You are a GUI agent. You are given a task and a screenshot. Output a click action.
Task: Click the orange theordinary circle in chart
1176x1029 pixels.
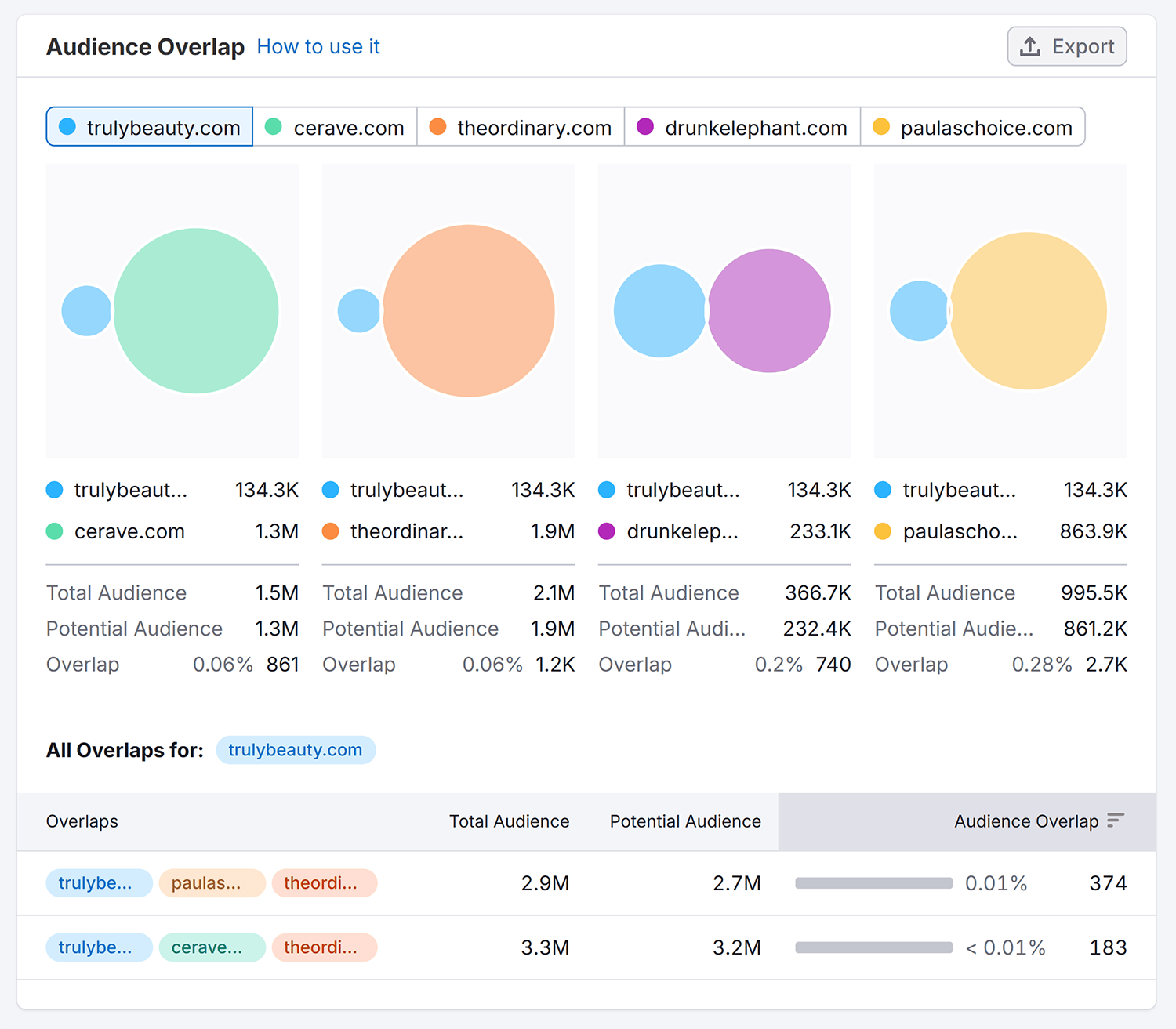469,310
